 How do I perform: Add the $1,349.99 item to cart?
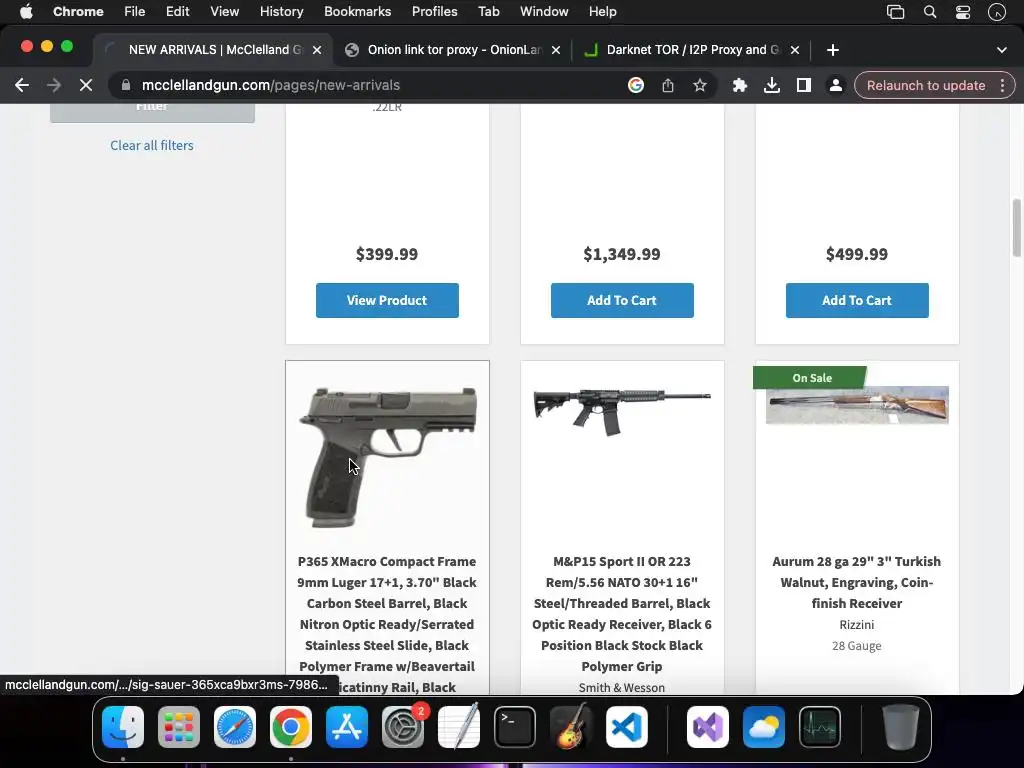tap(622, 300)
